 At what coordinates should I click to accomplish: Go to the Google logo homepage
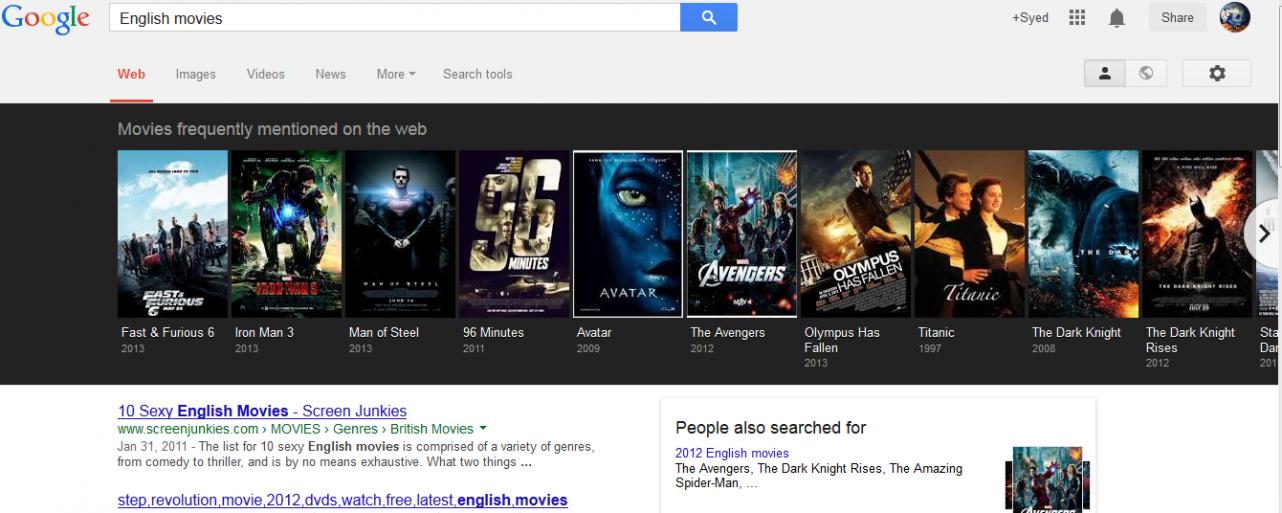(x=46, y=19)
